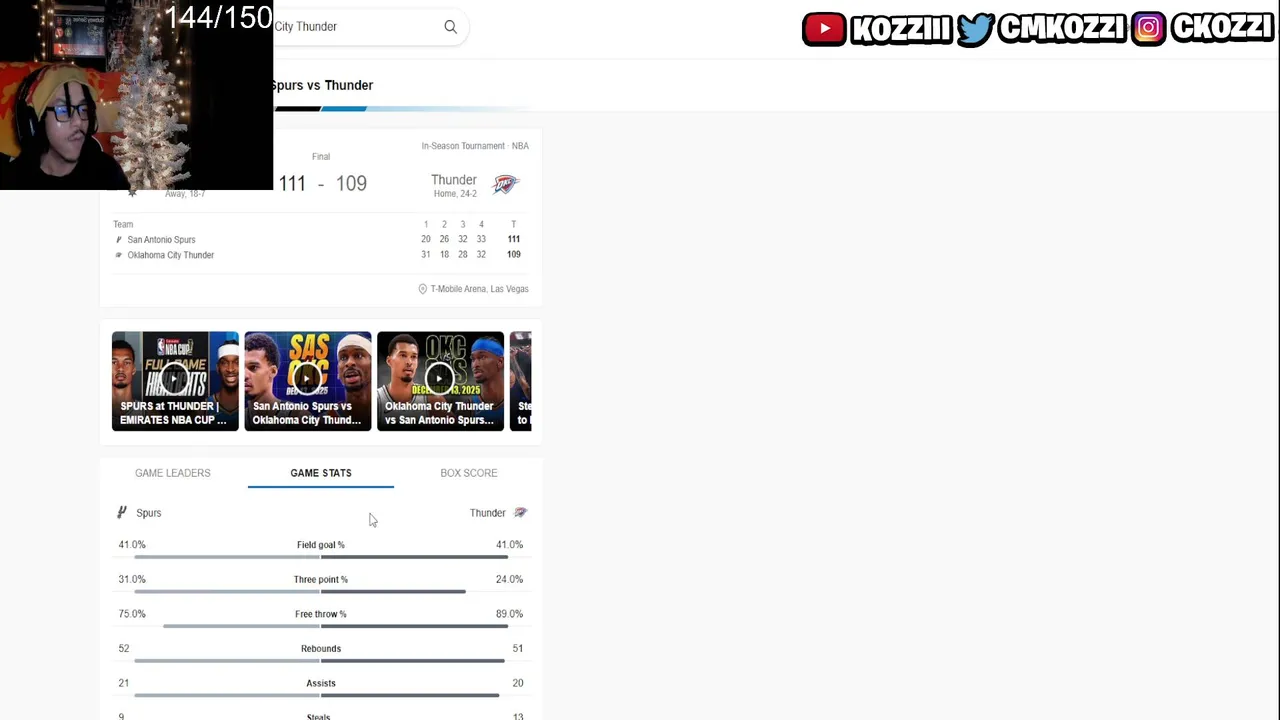
Task: Play the Oklahoma City Thunder vs Spurs video
Action: pyautogui.click(x=440, y=381)
